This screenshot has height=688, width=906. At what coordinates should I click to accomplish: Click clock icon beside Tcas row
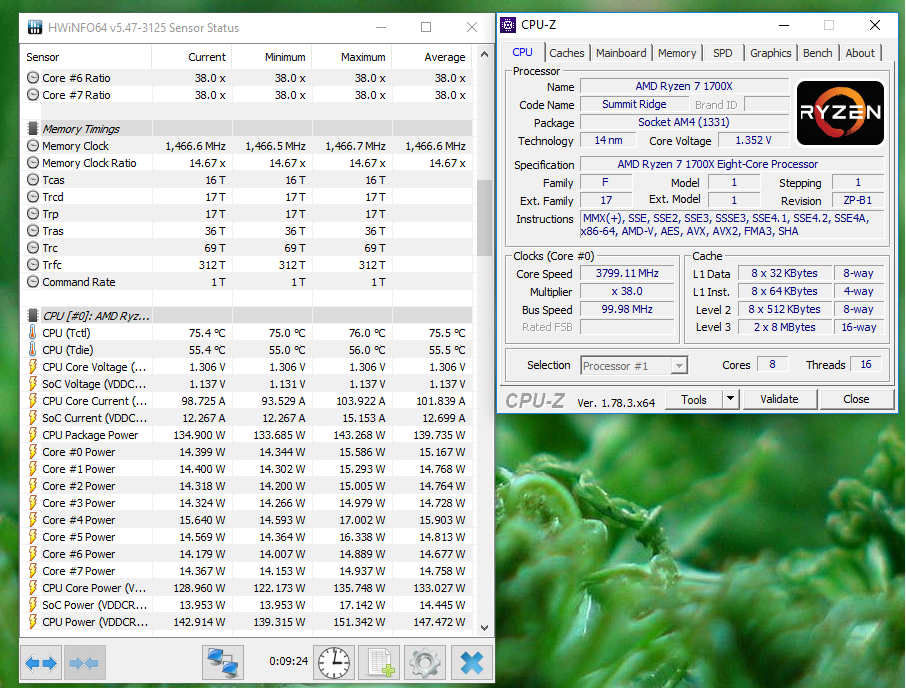[x=33, y=180]
